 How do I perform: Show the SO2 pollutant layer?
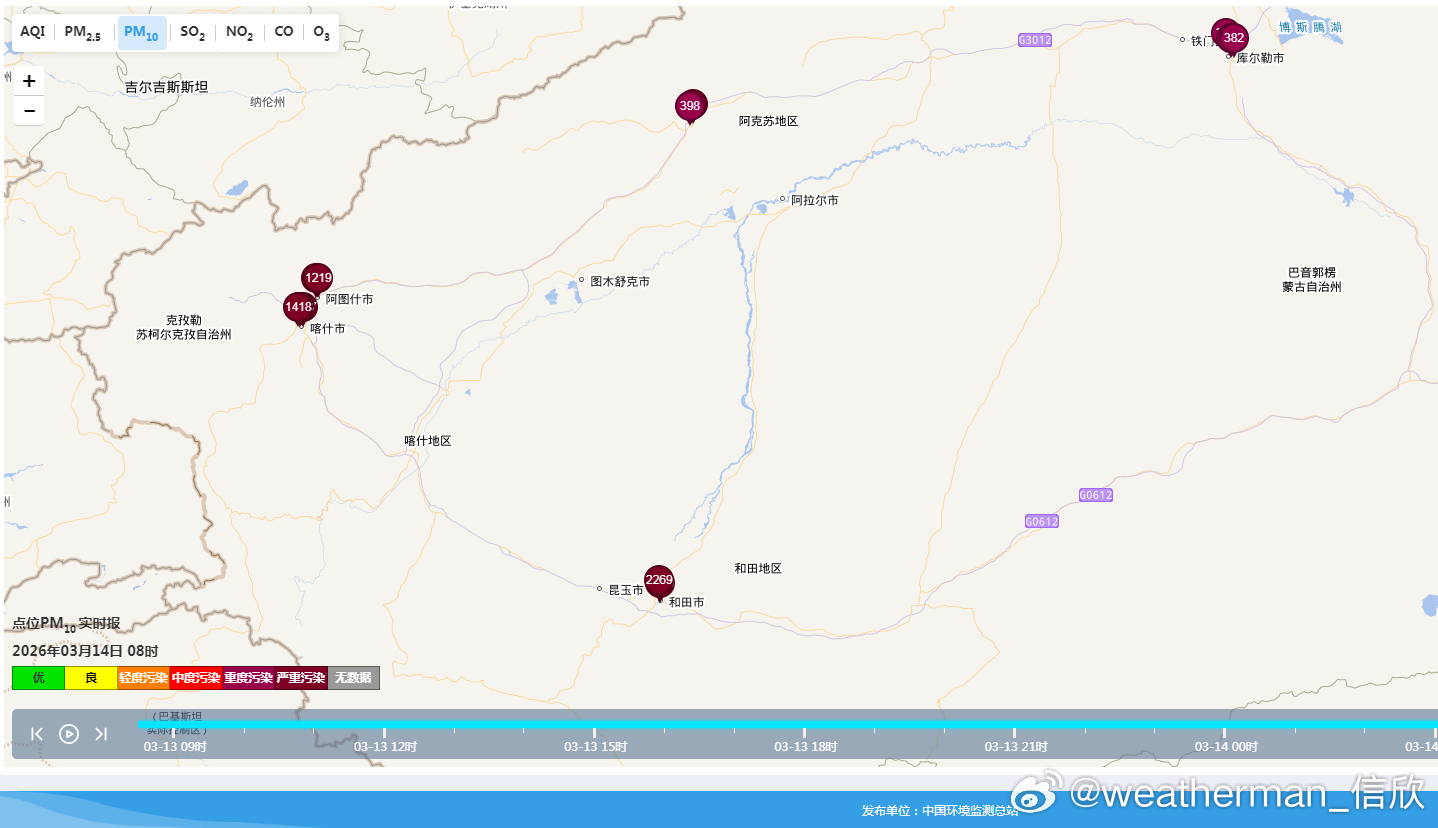193,32
